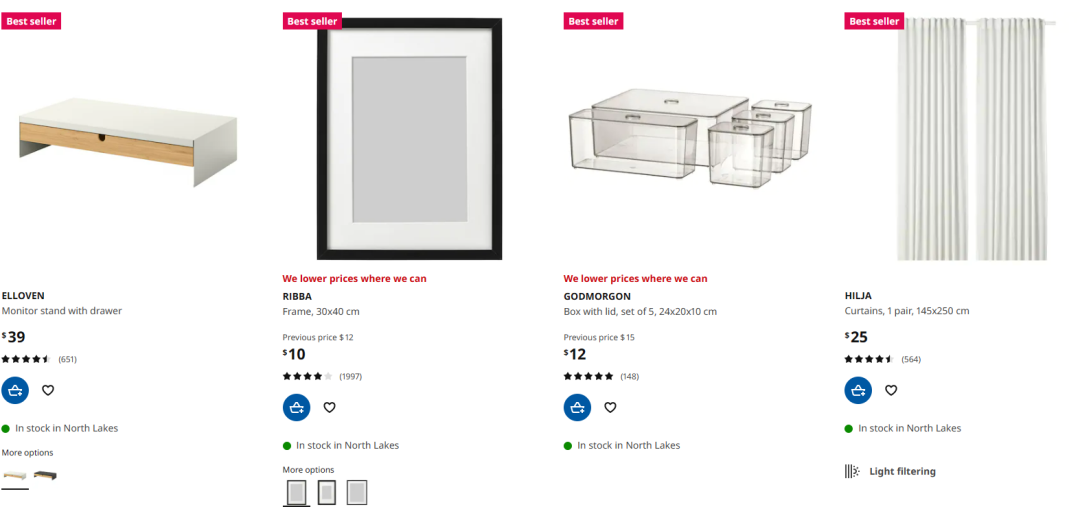Add GODMORGON box set to cart
1080x520 pixels.
coord(577,408)
